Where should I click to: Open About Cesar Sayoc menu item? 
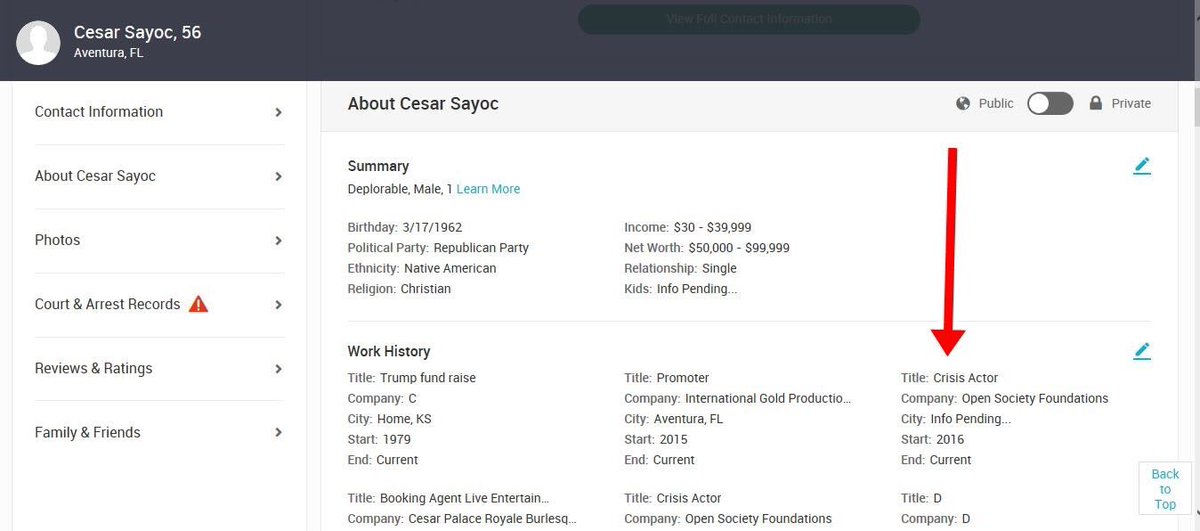tap(95, 176)
